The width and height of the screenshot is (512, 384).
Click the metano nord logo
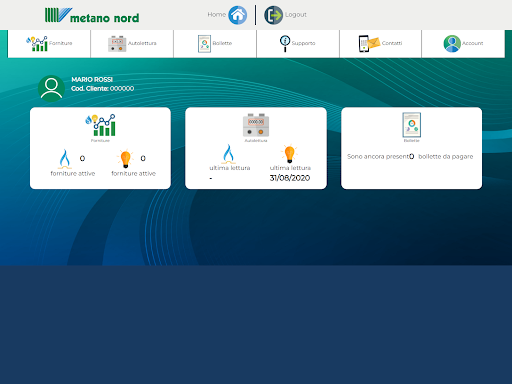(x=92, y=15)
